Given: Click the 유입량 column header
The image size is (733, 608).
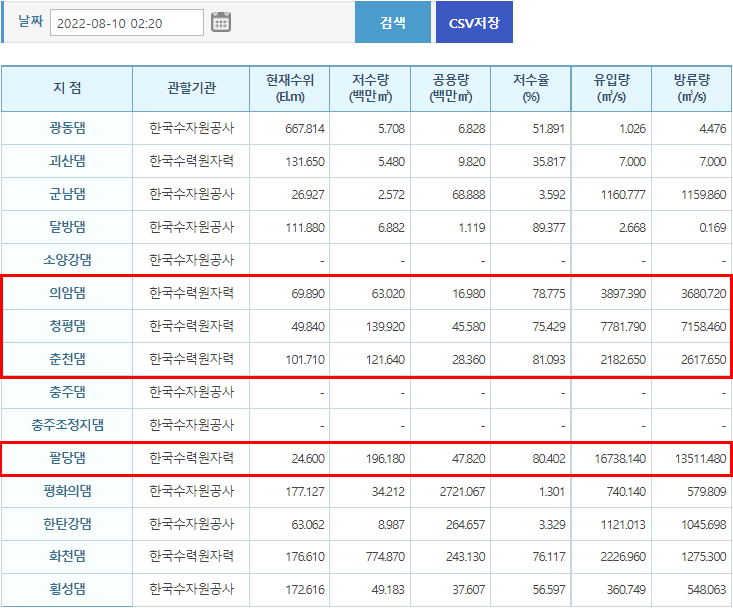Looking at the screenshot, I should point(611,89).
